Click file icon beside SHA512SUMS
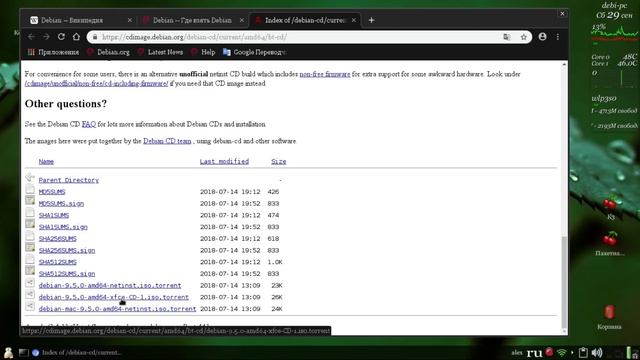 click(30, 259)
